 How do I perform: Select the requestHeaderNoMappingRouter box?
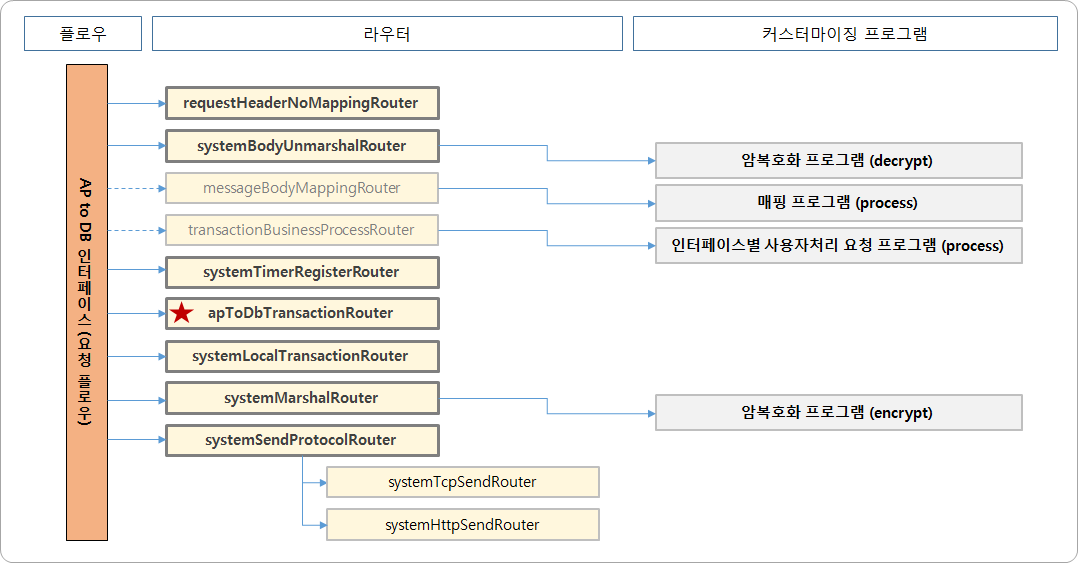pos(302,103)
